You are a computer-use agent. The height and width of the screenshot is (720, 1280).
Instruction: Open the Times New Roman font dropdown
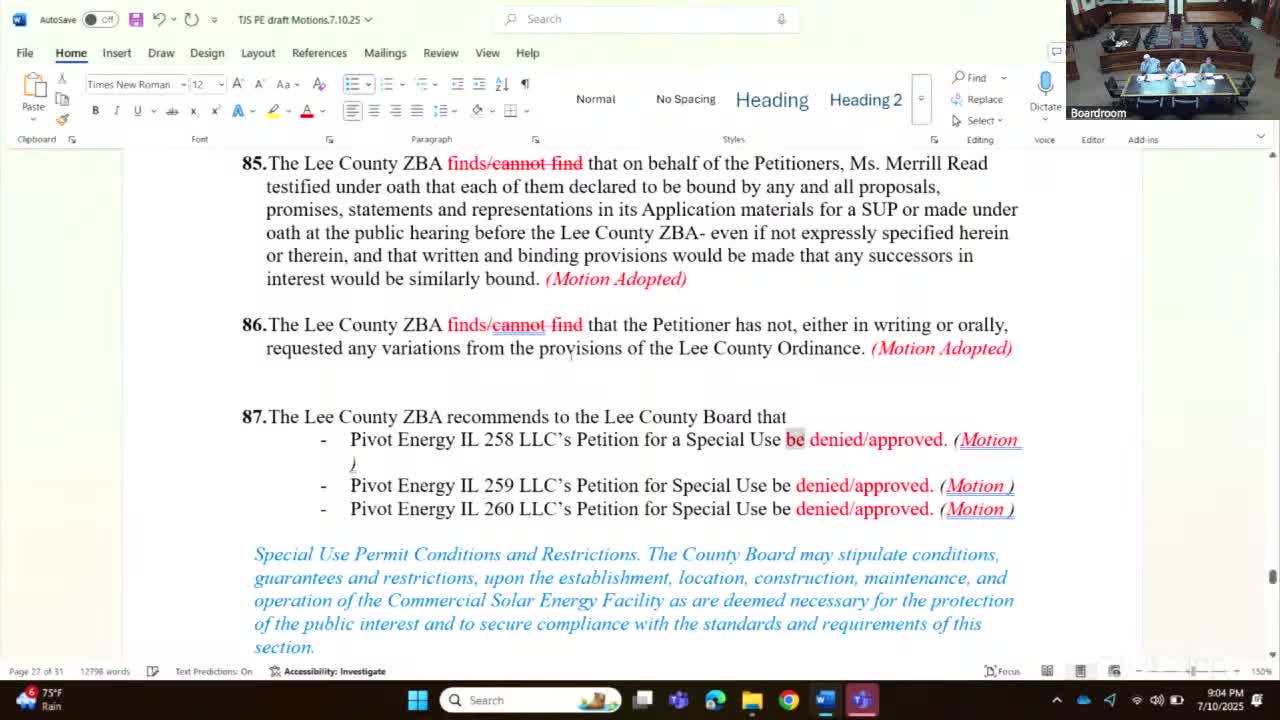click(183, 84)
